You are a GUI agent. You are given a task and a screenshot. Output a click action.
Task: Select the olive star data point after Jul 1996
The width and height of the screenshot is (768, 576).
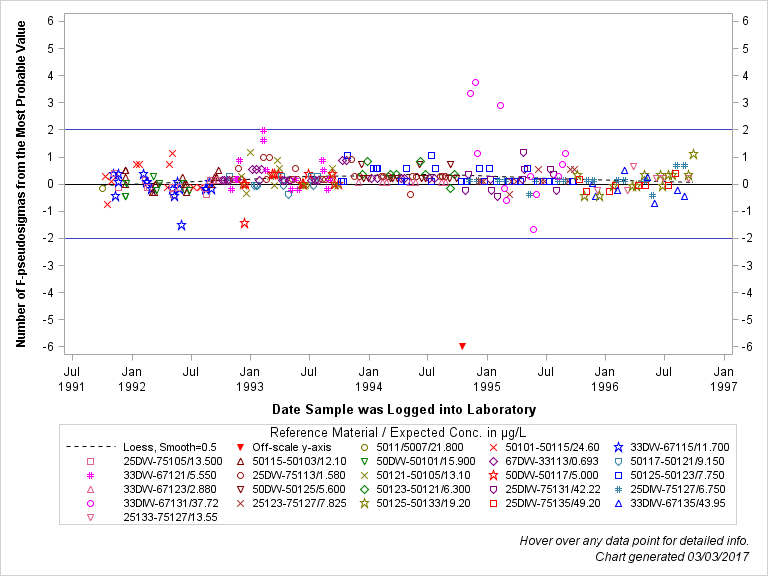click(693, 154)
